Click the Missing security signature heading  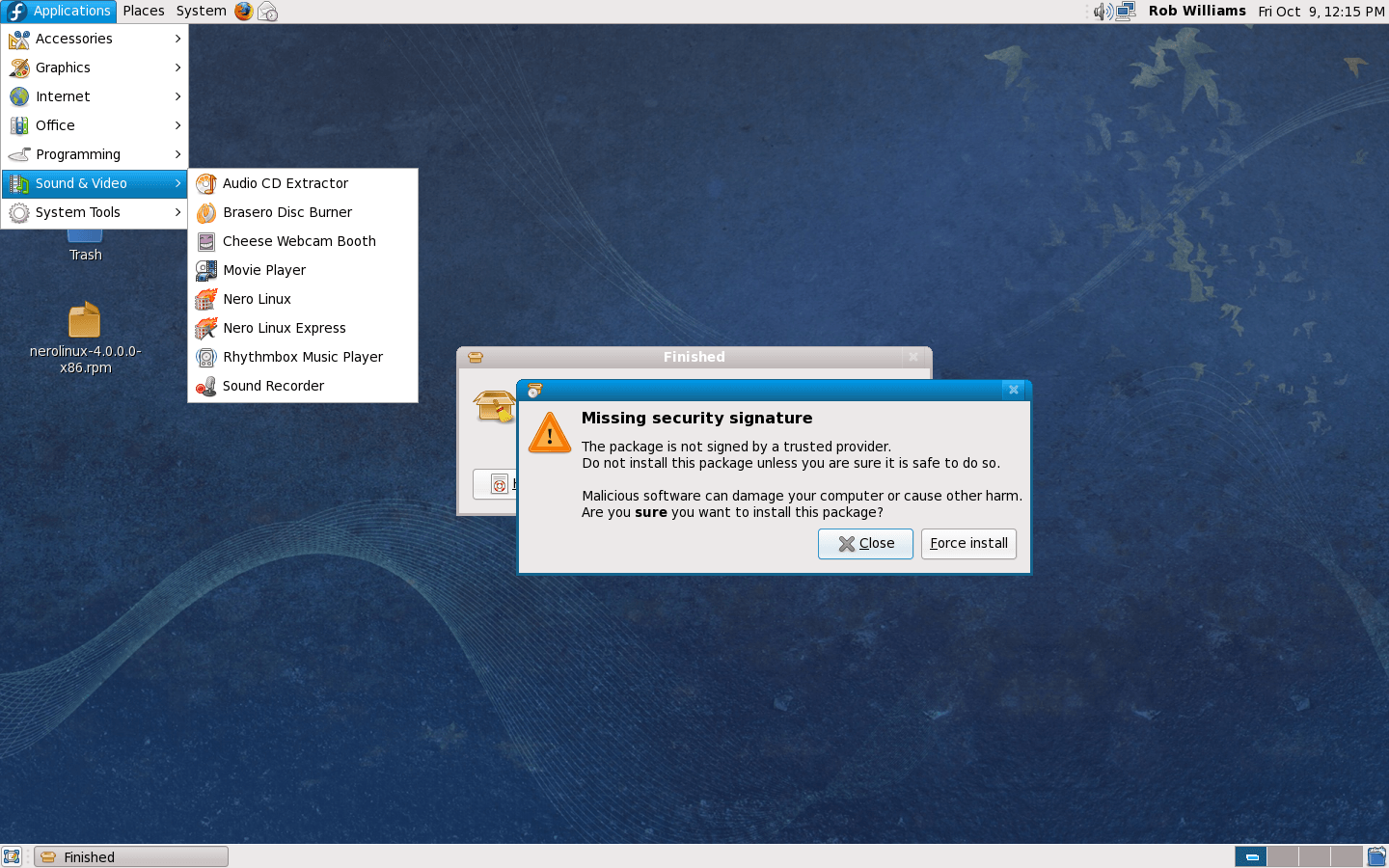pyautogui.click(x=696, y=419)
